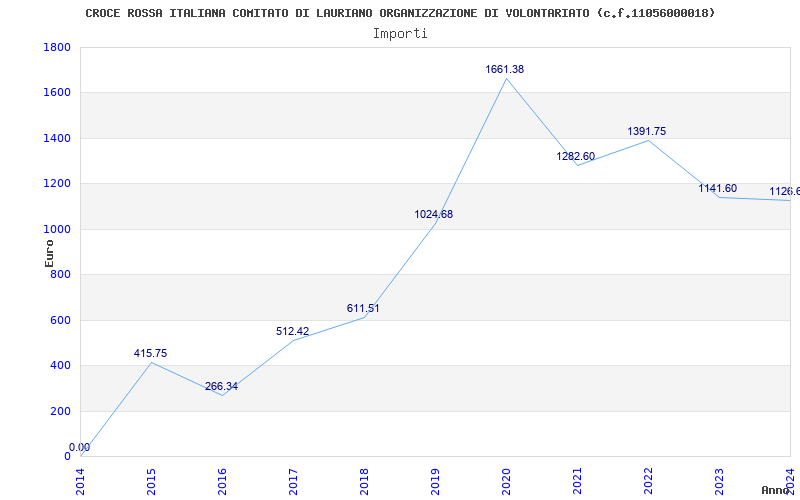This screenshot has height=500, width=800.
Task: Select data label 415.75
Action: 151,354
